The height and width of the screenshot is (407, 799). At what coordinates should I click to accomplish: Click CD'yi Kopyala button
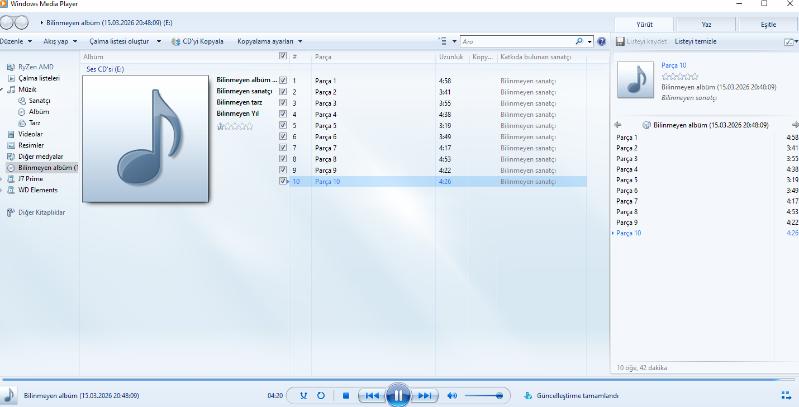click(198, 41)
